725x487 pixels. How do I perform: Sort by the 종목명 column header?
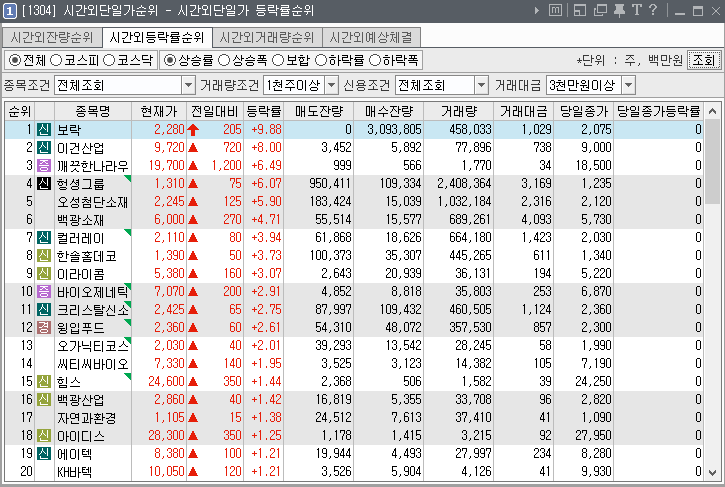(93, 111)
